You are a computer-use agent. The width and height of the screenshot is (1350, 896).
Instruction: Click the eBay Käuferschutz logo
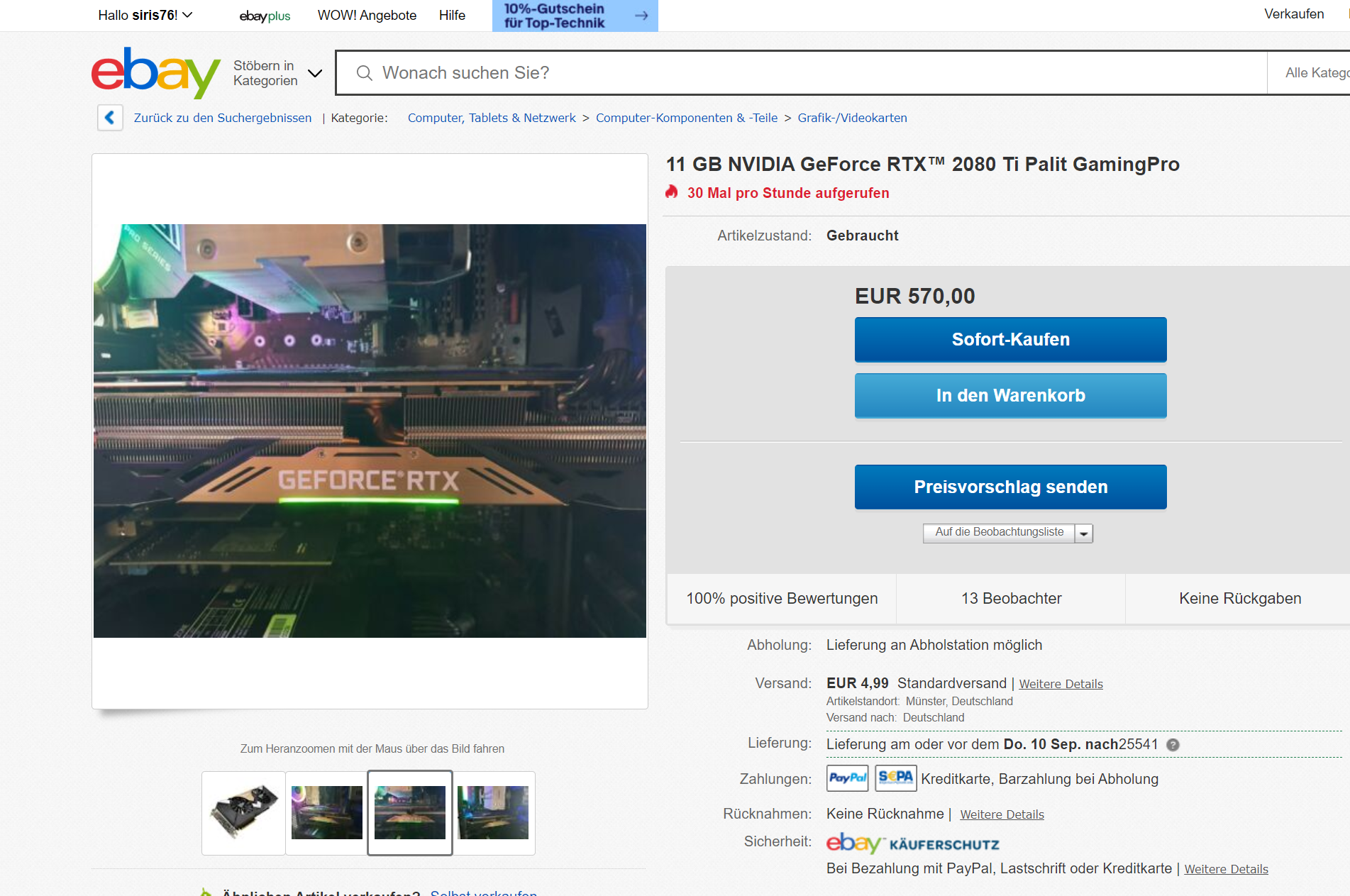(x=912, y=843)
